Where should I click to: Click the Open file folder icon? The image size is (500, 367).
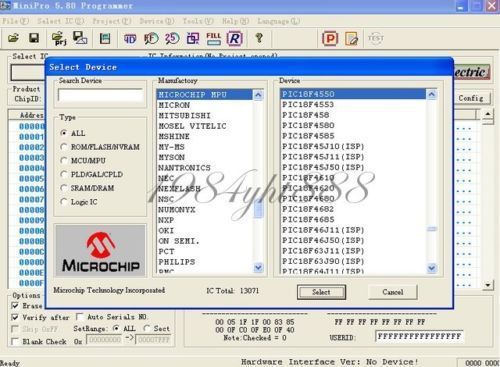[x=13, y=38]
